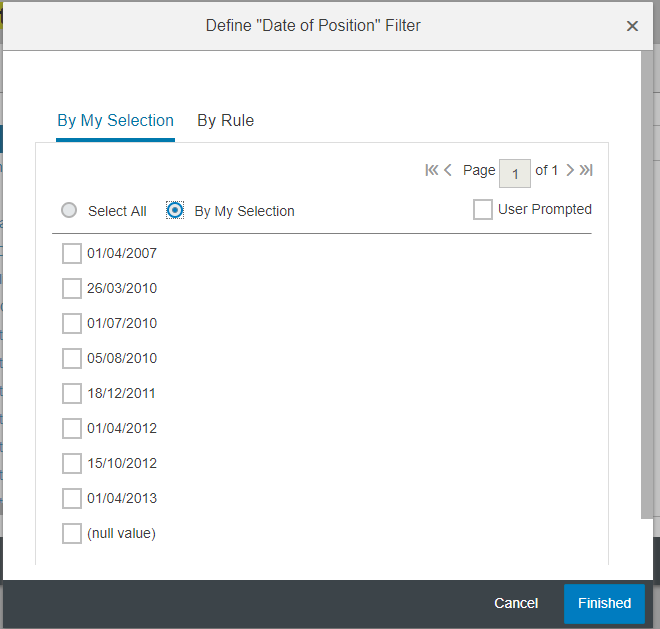
Task: Click the Finished button
Action: pos(604,603)
